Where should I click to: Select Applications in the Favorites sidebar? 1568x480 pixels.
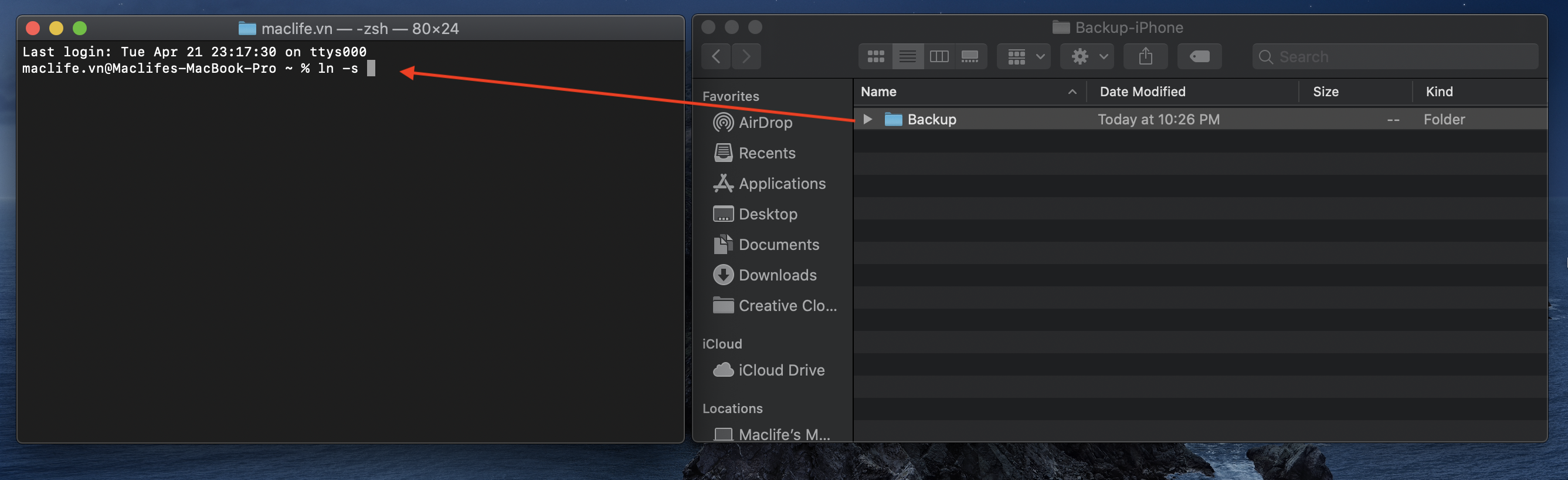coord(782,183)
